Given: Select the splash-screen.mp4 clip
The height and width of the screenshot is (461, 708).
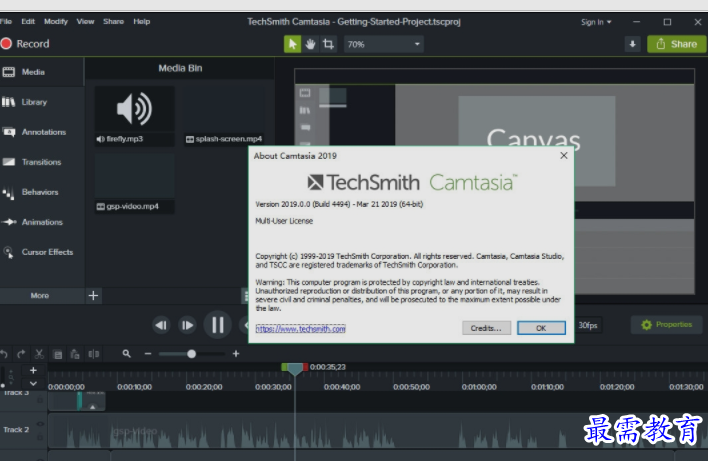Looking at the screenshot, I should (x=224, y=116).
